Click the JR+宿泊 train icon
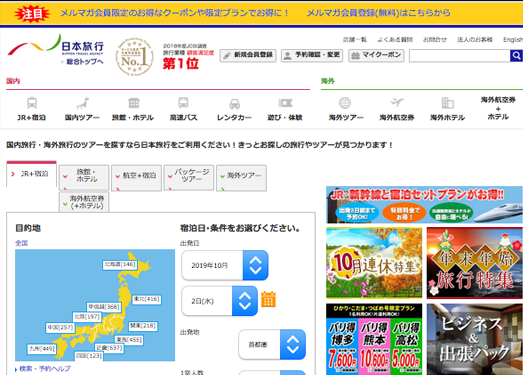This screenshot has height=375, width=523. click(x=32, y=103)
